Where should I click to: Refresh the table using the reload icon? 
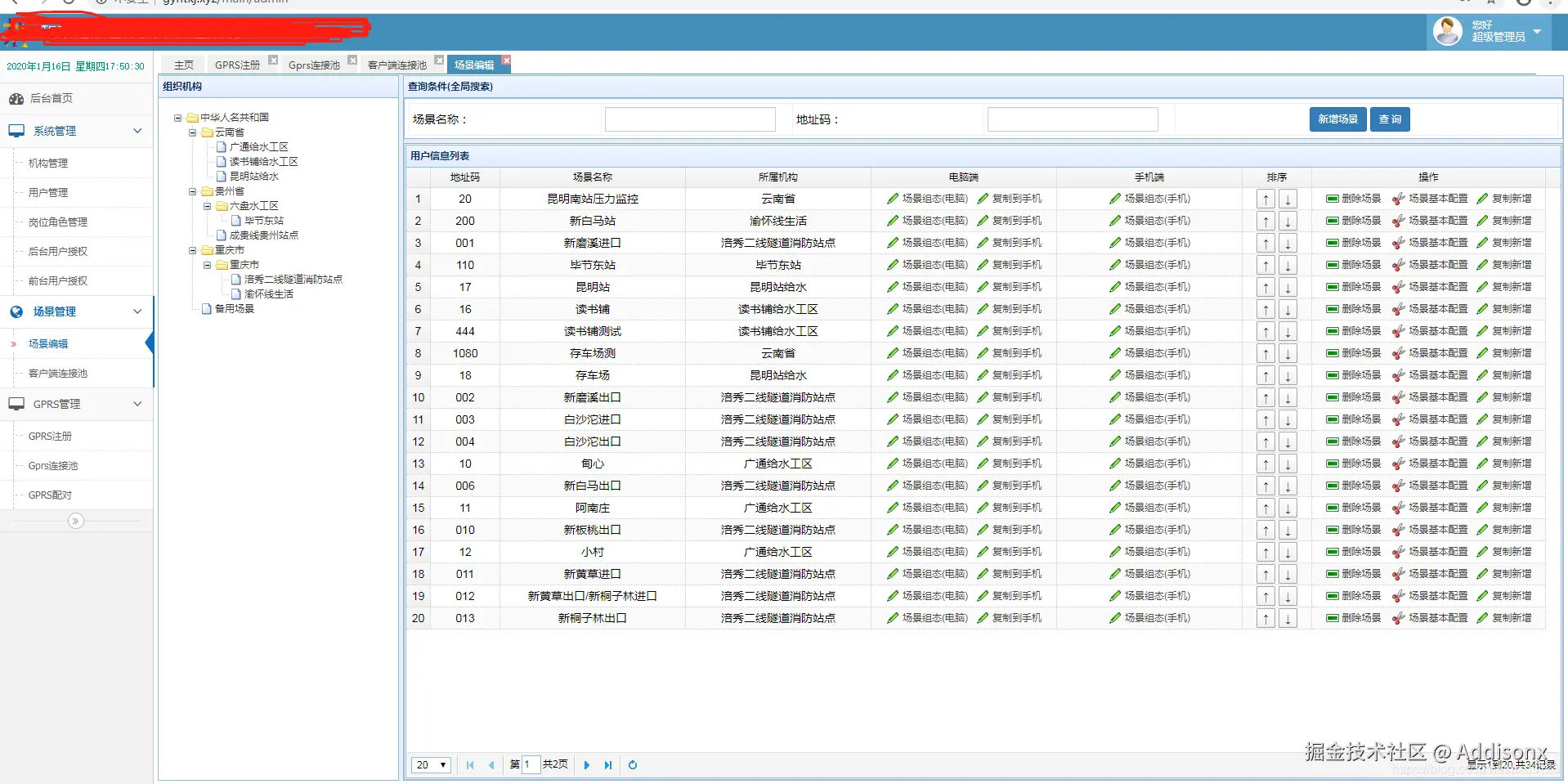pyautogui.click(x=633, y=765)
